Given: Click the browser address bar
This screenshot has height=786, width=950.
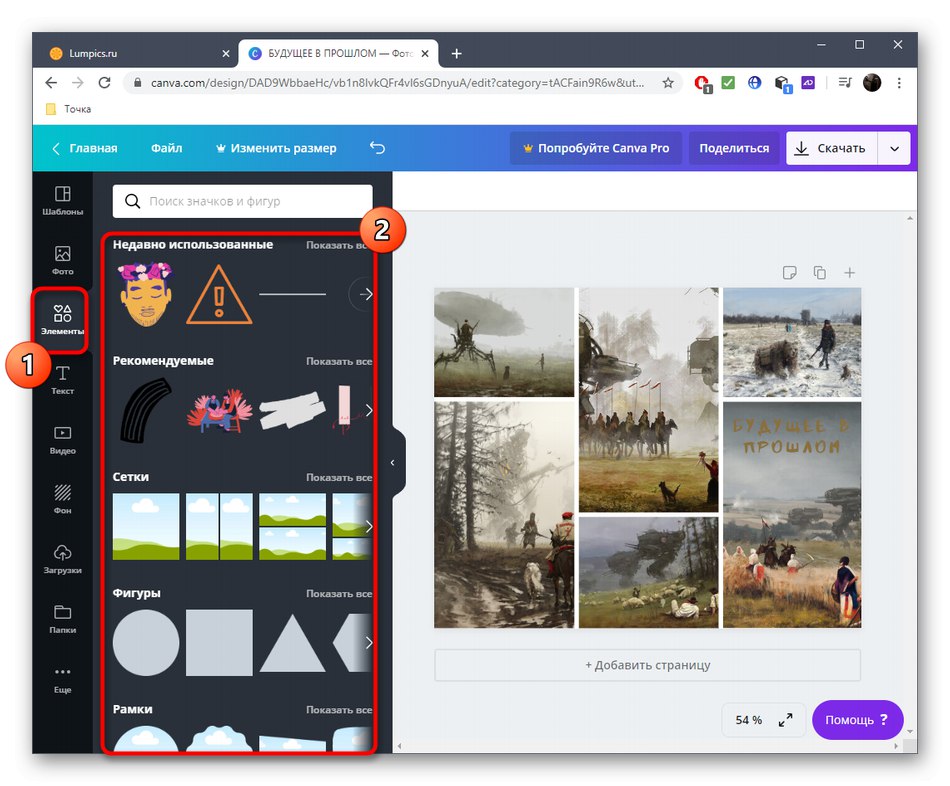Looking at the screenshot, I should point(397,82).
